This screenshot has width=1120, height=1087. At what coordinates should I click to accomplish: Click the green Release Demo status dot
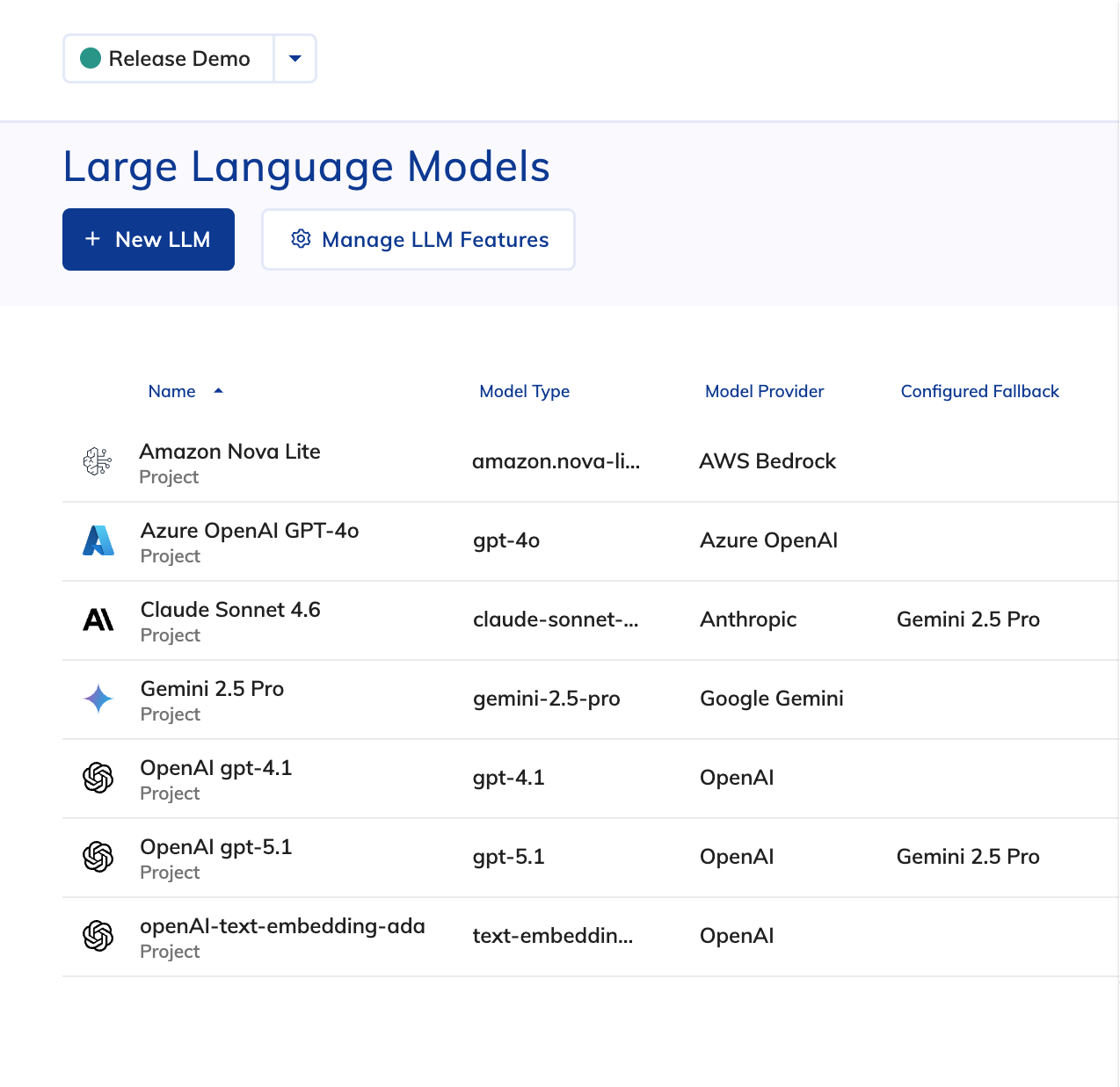pyautogui.click(x=91, y=59)
